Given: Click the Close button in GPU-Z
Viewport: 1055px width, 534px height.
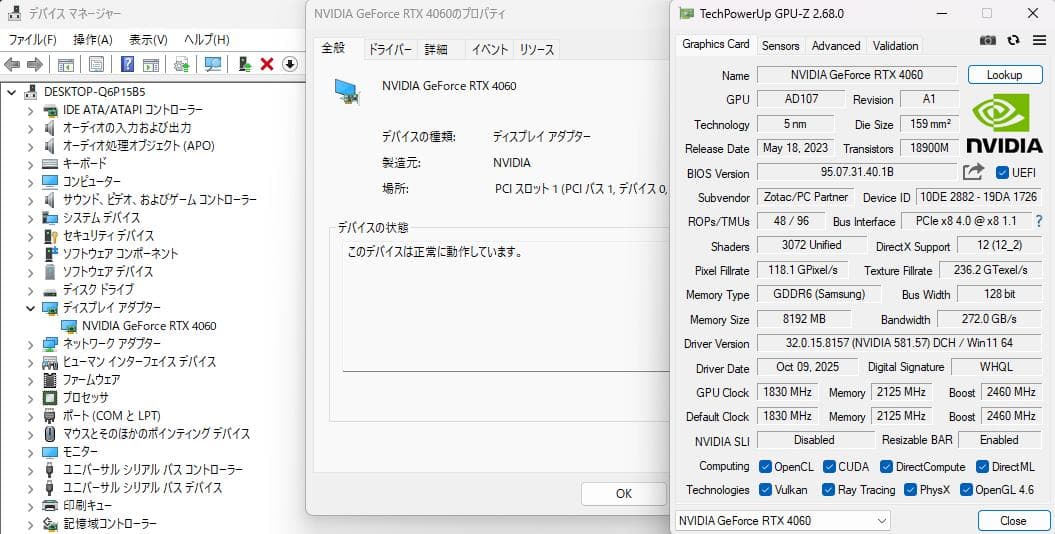Looking at the screenshot, I should [x=1013, y=521].
